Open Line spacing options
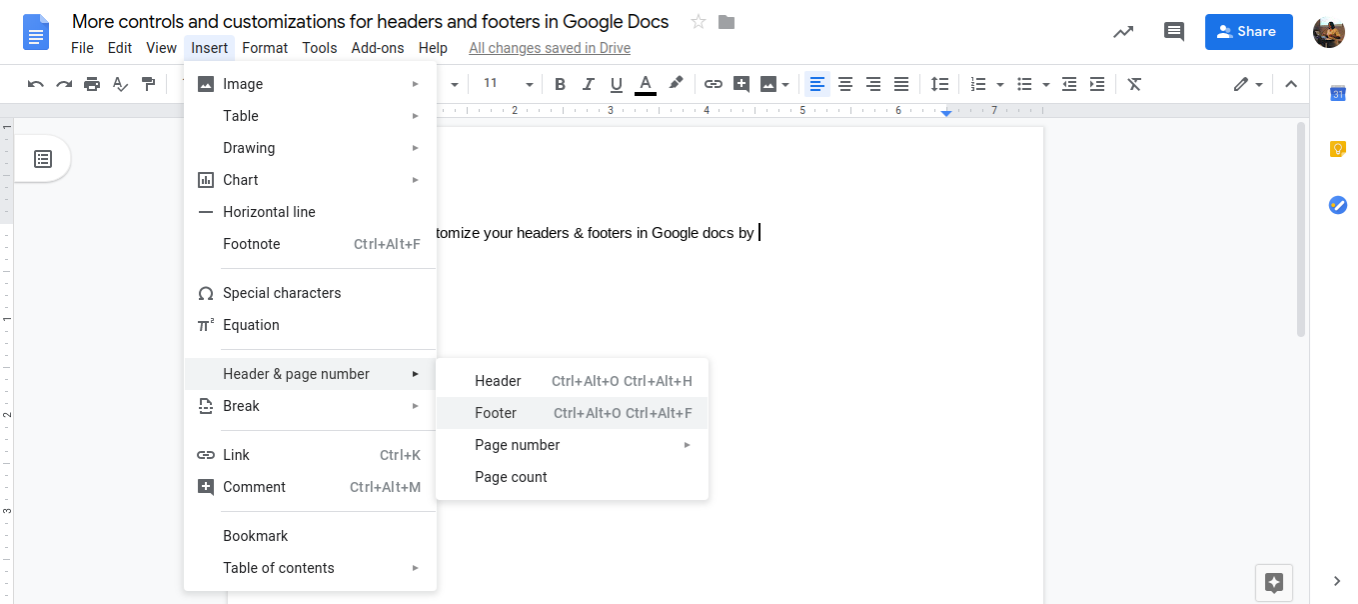This screenshot has height=604, width=1358. pos(939,84)
